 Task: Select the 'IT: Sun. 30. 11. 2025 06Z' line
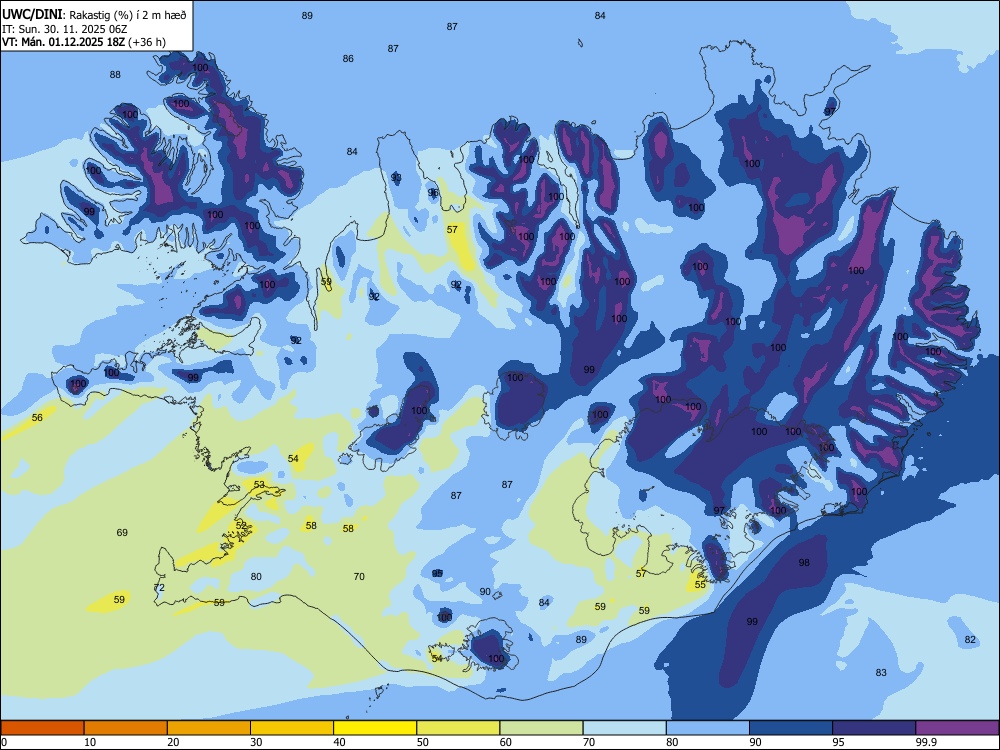point(64,29)
